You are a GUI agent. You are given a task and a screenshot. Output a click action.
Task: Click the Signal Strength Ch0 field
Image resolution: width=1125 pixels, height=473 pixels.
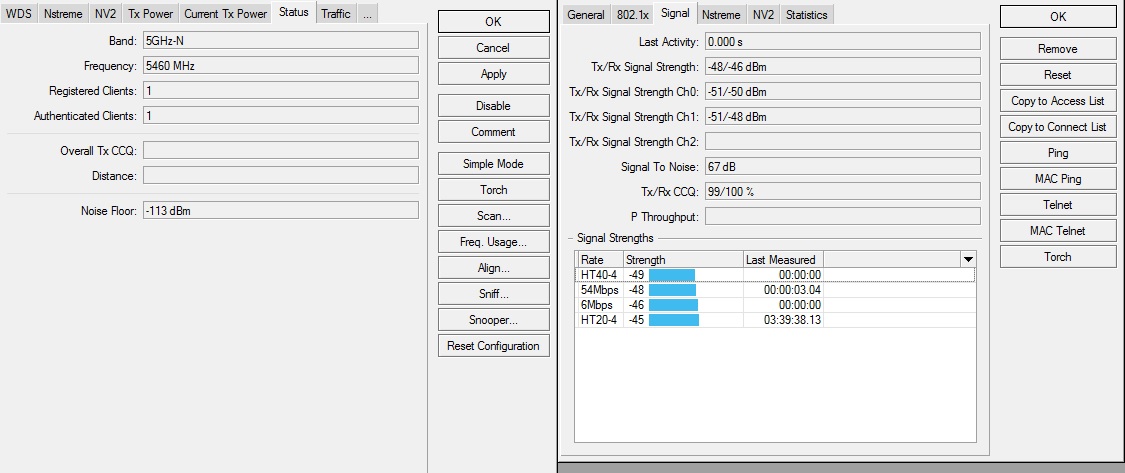tap(843, 91)
